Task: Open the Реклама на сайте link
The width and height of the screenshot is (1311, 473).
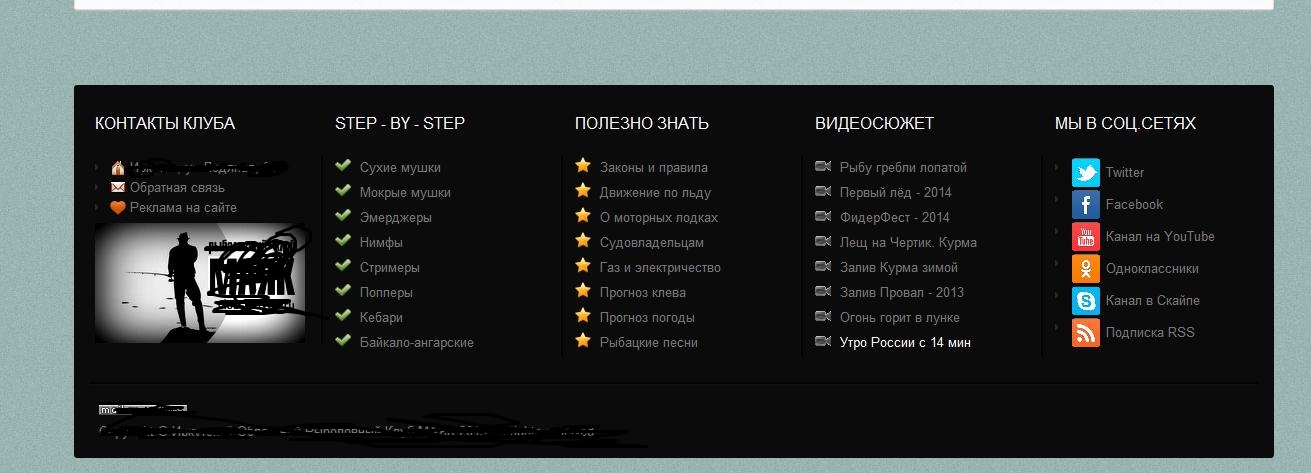Action: click(x=183, y=208)
